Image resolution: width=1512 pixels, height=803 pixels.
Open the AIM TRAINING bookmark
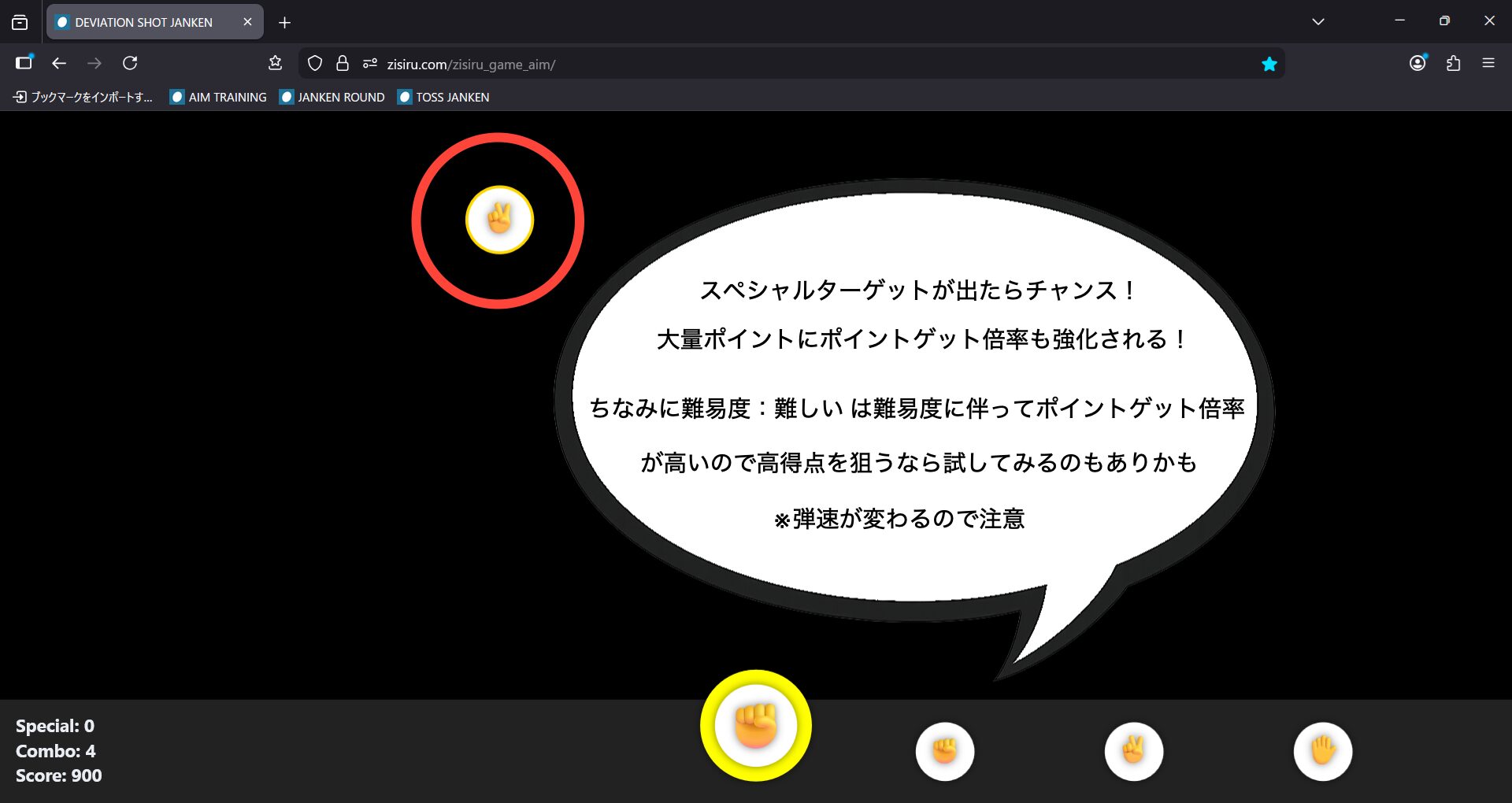(218, 97)
